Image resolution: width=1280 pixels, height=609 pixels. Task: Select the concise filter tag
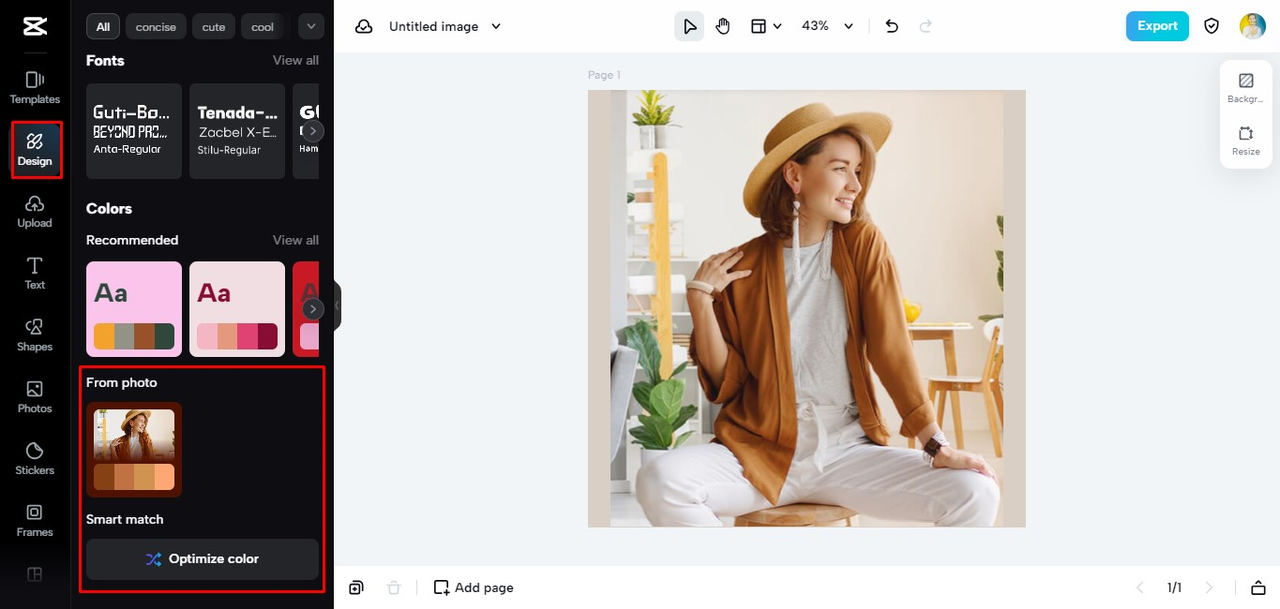156,27
